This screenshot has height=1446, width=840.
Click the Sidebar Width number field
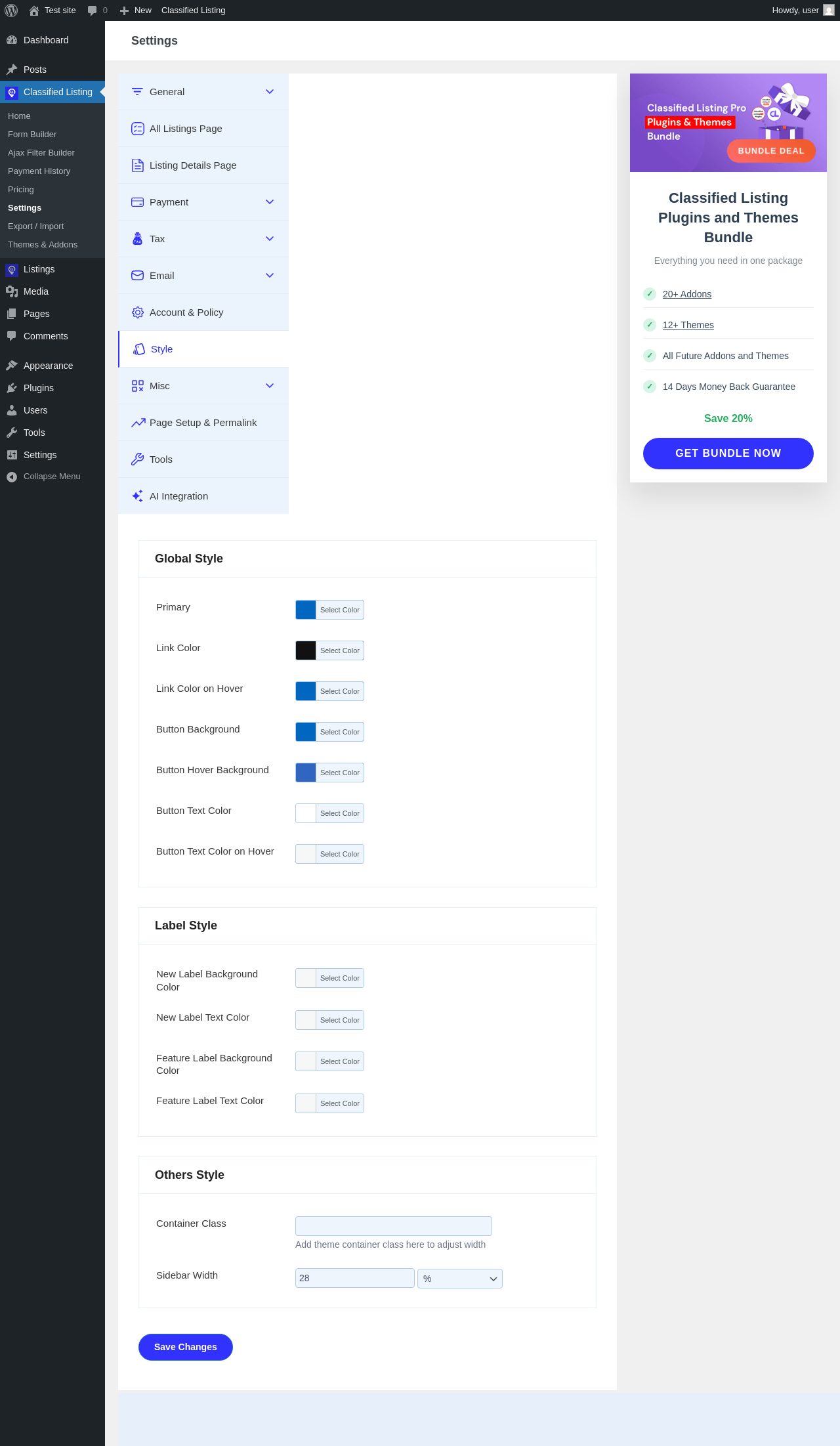point(355,1278)
